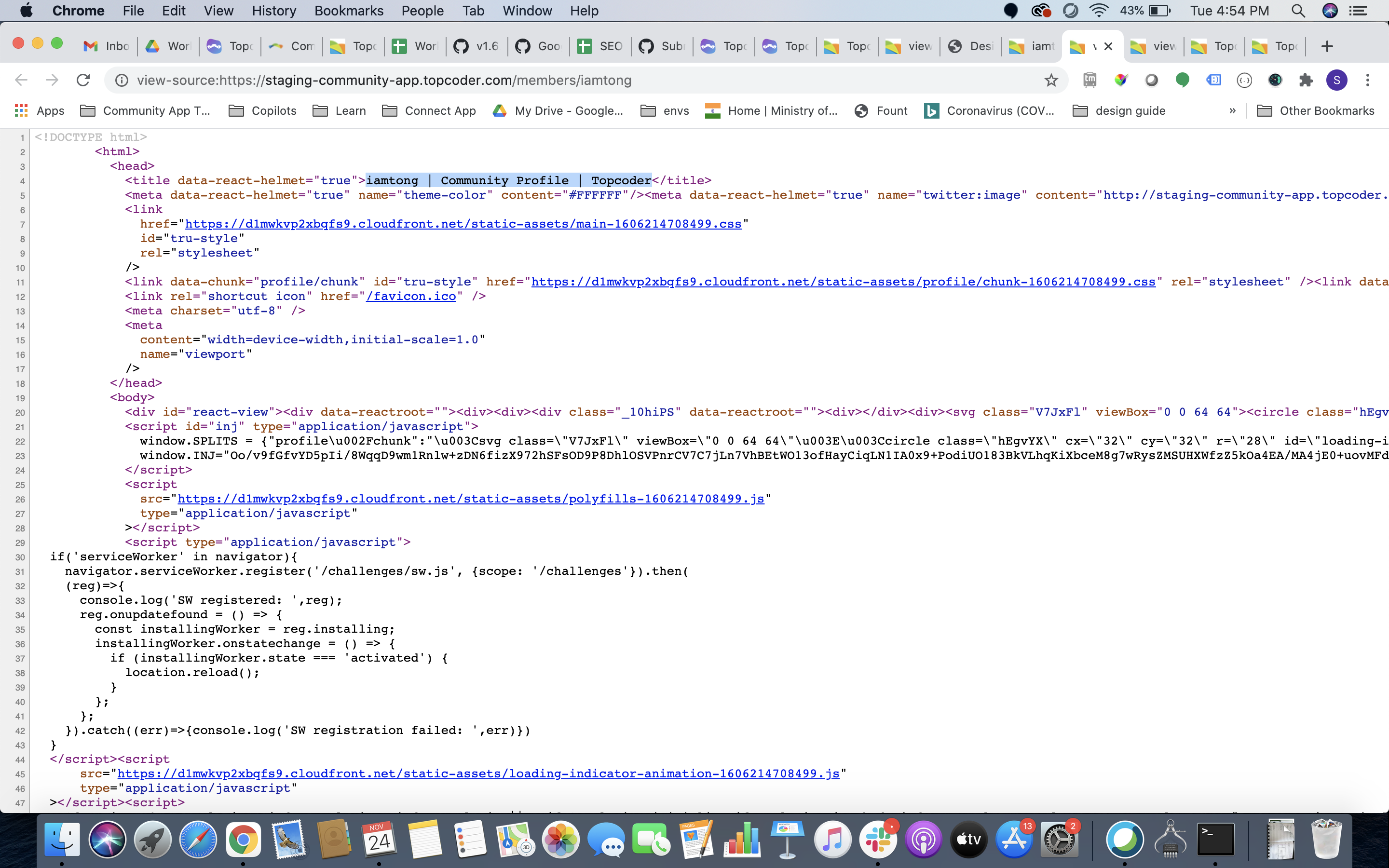The image size is (1389, 868).
Task: Go back to the previous page
Action: pos(21,80)
